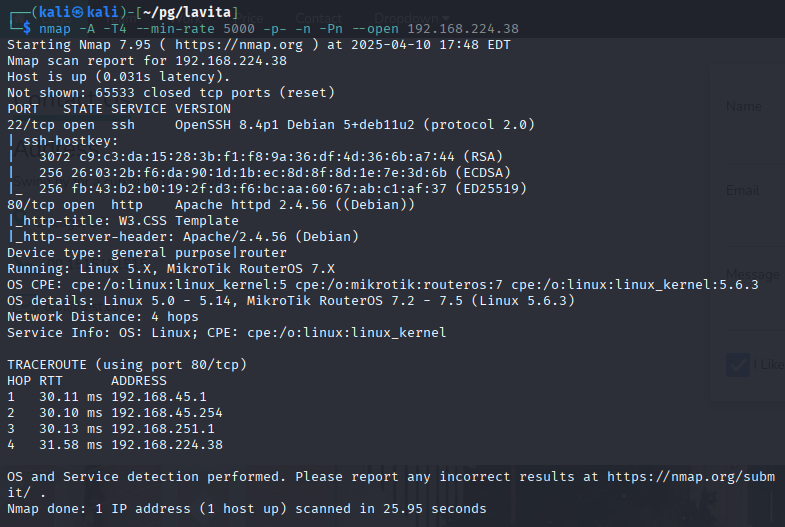The height and width of the screenshot is (527, 785).
Task: Click the 22/tcp open ssh port line
Action: (271, 125)
